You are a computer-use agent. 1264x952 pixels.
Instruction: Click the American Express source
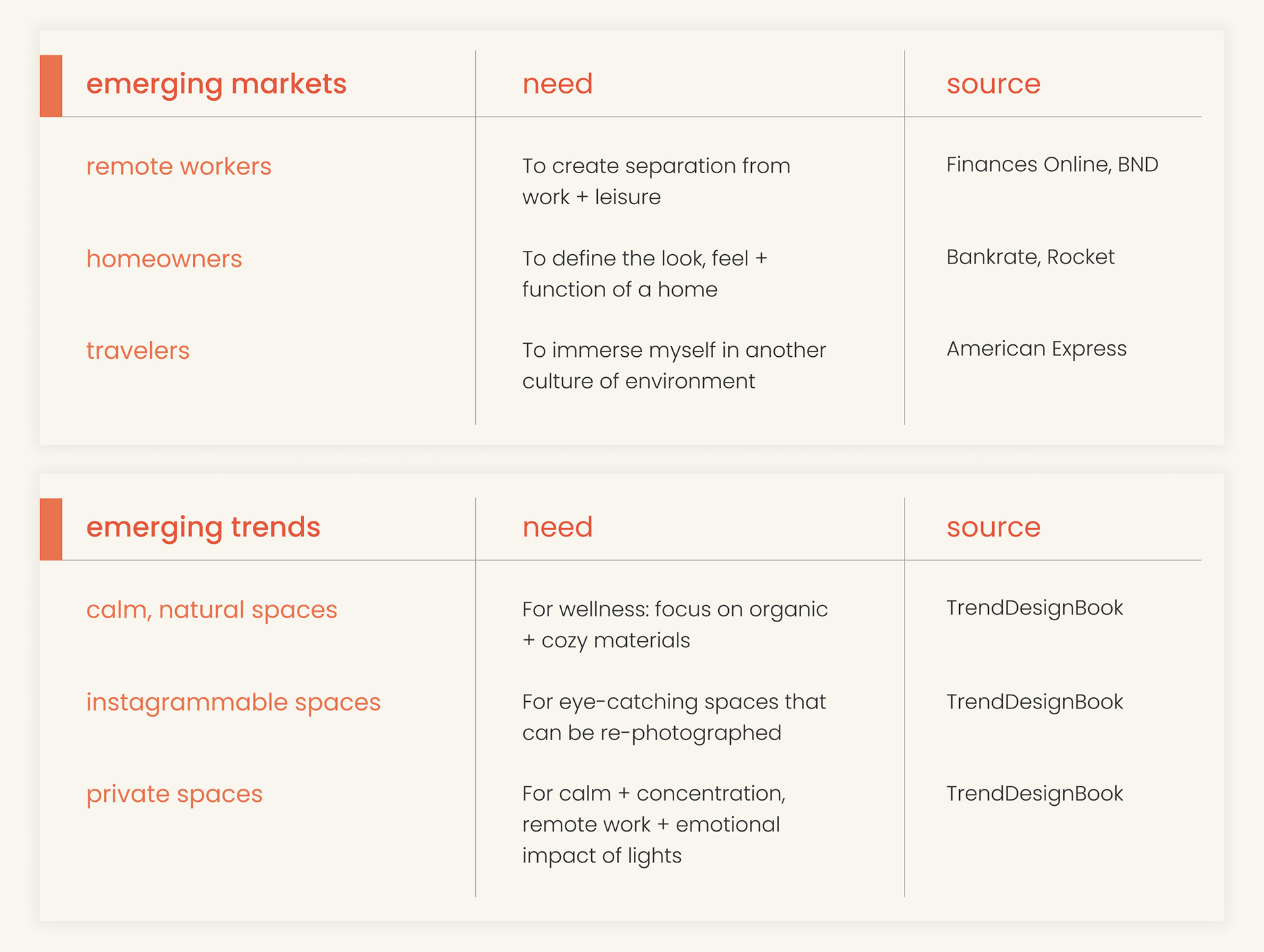pyautogui.click(x=1037, y=349)
